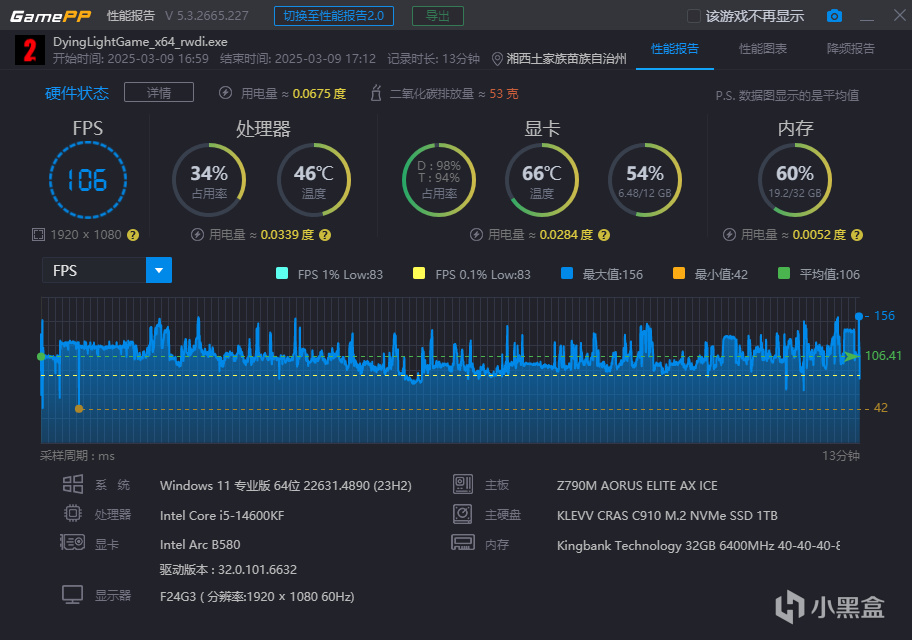912x640 pixels.
Task: Switch to the 性能报告 tab
Action: (x=675, y=49)
